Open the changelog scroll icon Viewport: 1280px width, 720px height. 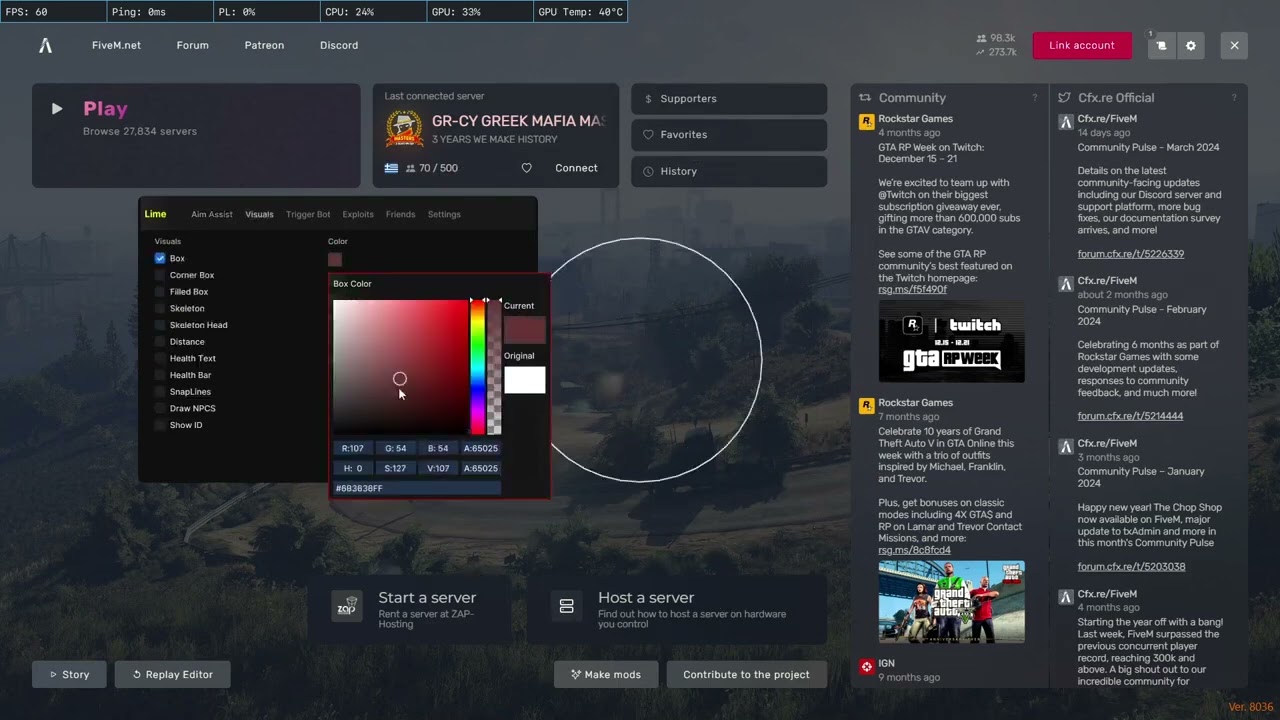point(1161,45)
